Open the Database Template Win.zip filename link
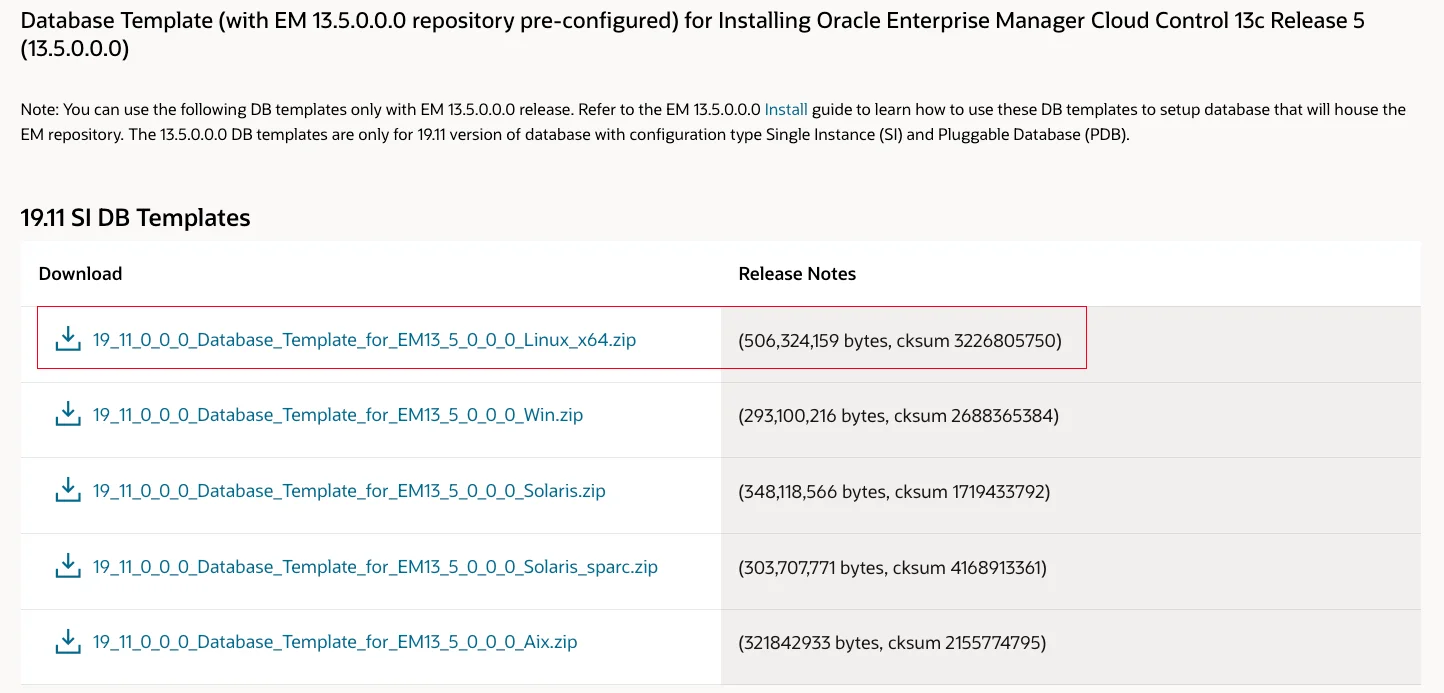 337,415
